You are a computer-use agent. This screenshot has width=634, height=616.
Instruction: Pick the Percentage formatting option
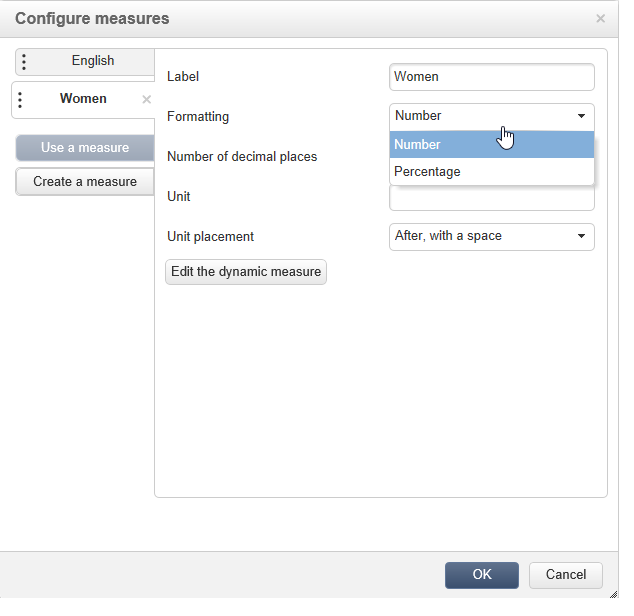[x=491, y=172]
